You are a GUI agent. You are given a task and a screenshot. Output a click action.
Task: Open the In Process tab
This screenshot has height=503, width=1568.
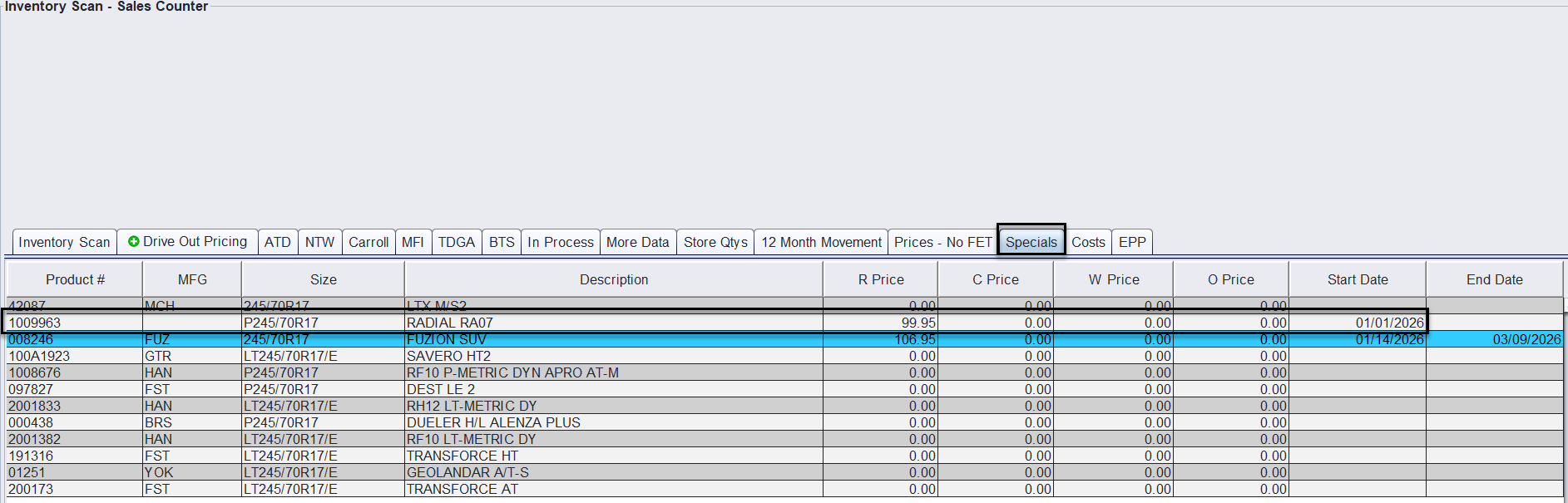point(560,242)
